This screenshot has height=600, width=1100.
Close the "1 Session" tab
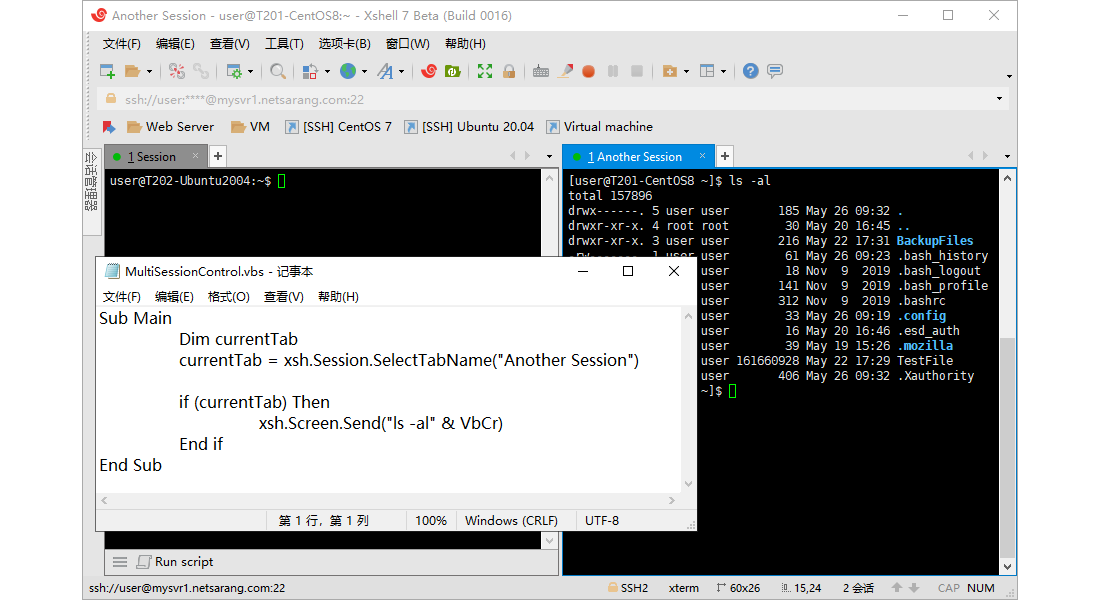pyautogui.click(x=196, y=156)
